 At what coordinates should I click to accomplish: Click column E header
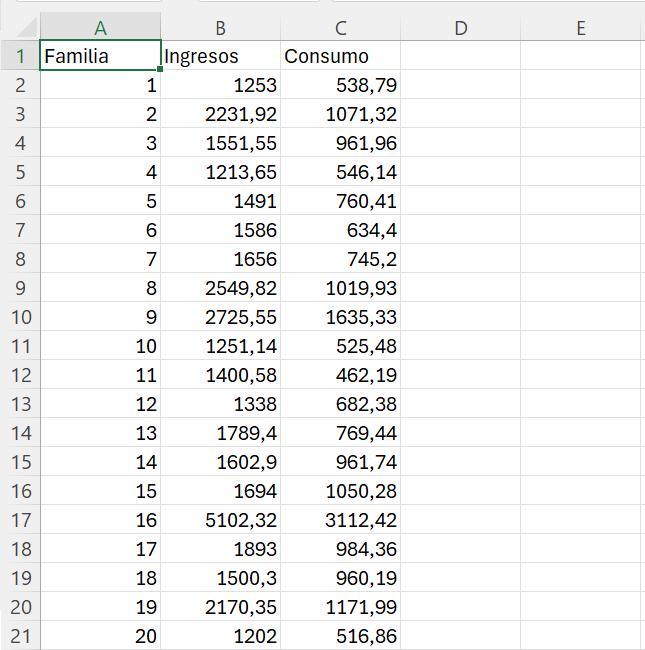click(x=580, y=28)
